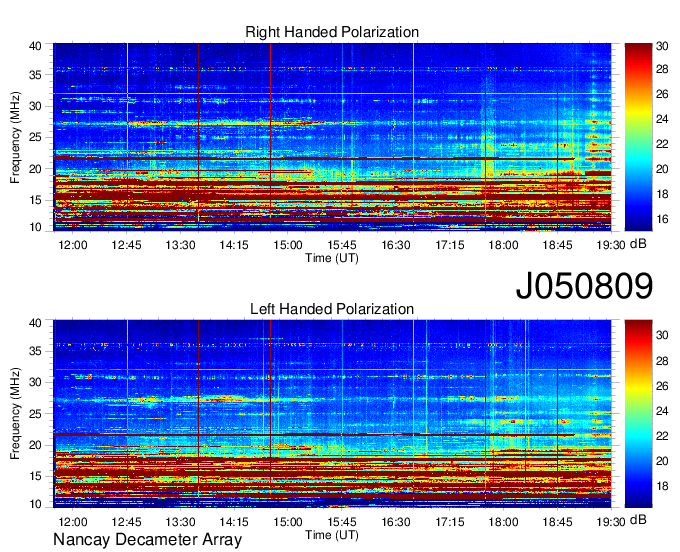Click the 18:00 time tick on the Right Handed plot
This screenshot has height=552, width=680.
click(x=503, y=245)
